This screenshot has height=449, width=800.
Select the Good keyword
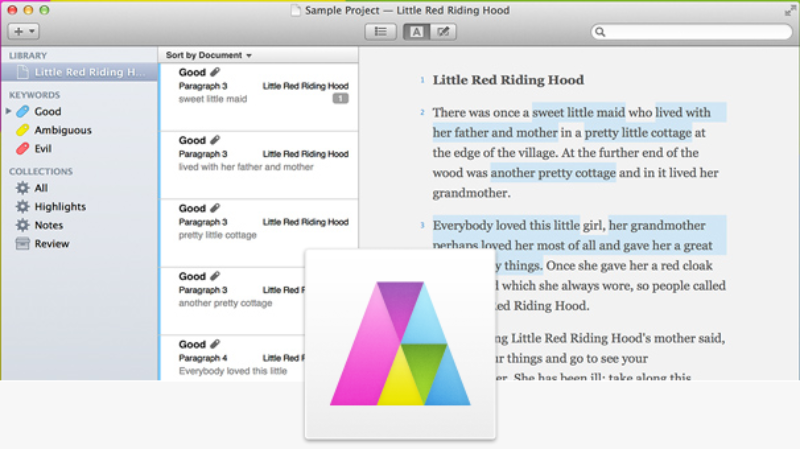click(48, 111)
